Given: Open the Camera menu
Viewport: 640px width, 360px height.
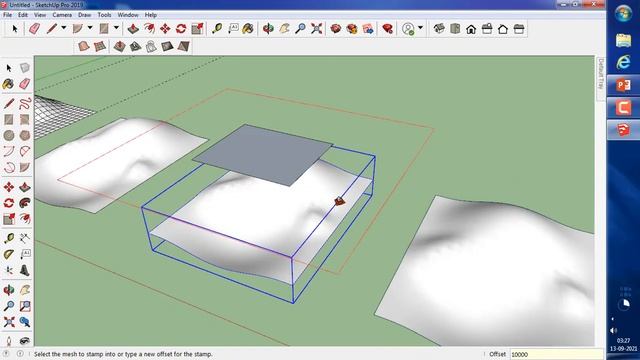Looking at the screenshot, I should pyautogui.click(x=62, y=15).
